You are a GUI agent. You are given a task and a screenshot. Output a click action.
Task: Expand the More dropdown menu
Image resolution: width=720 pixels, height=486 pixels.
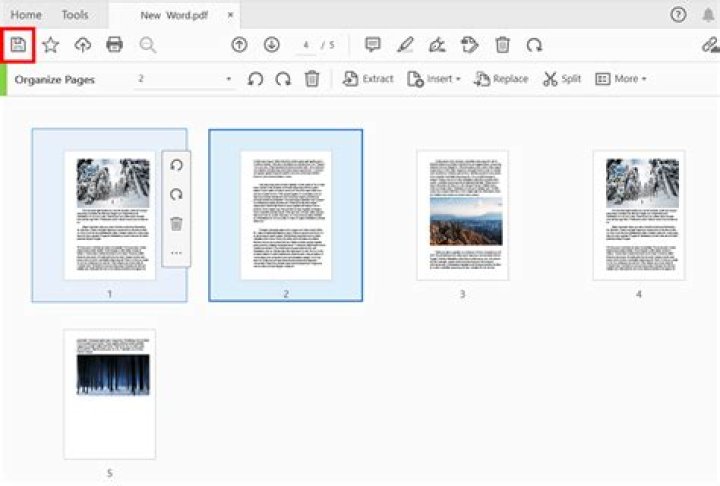tap(621, 79)
